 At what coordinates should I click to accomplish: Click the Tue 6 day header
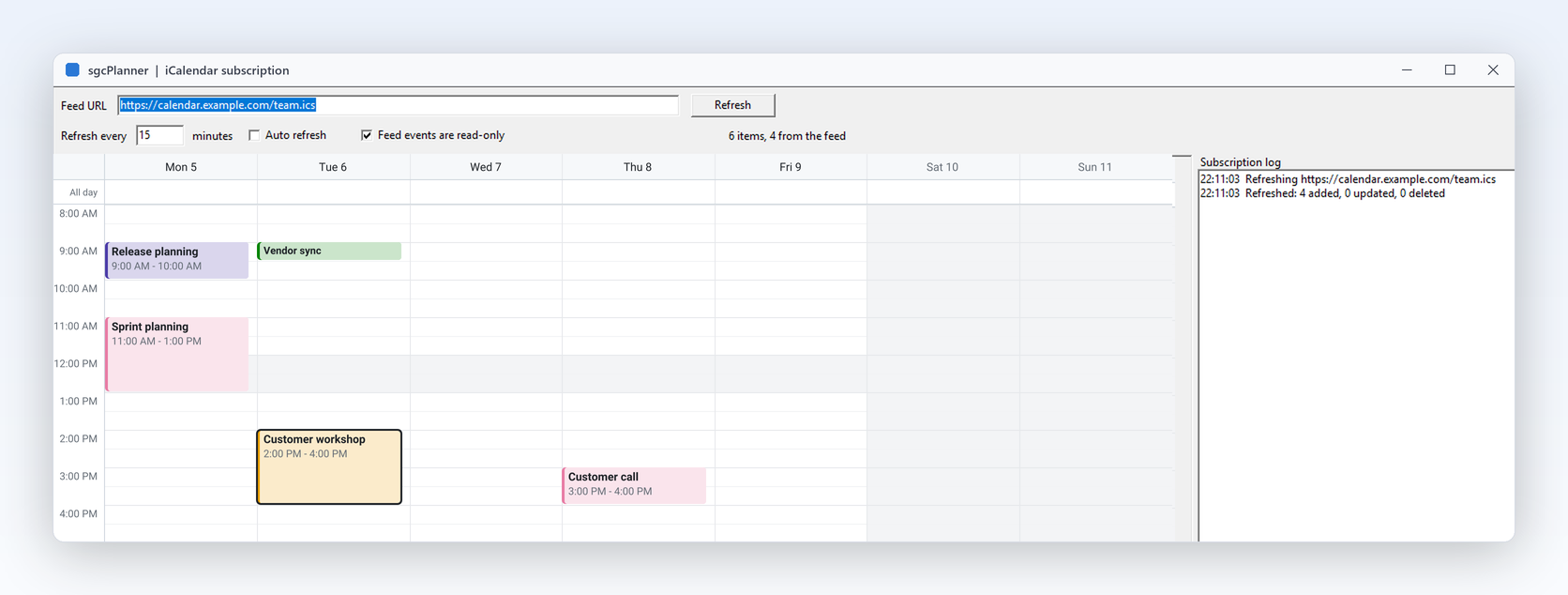pos(333,167)
